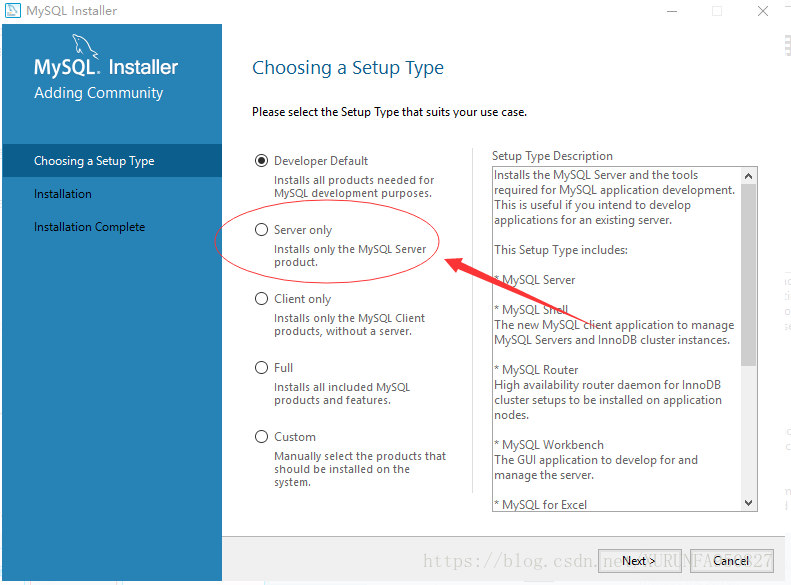Click 'Installs only the MySQL Client' text
The height and width of the screenshot is (585, 791).
point(350,325)
